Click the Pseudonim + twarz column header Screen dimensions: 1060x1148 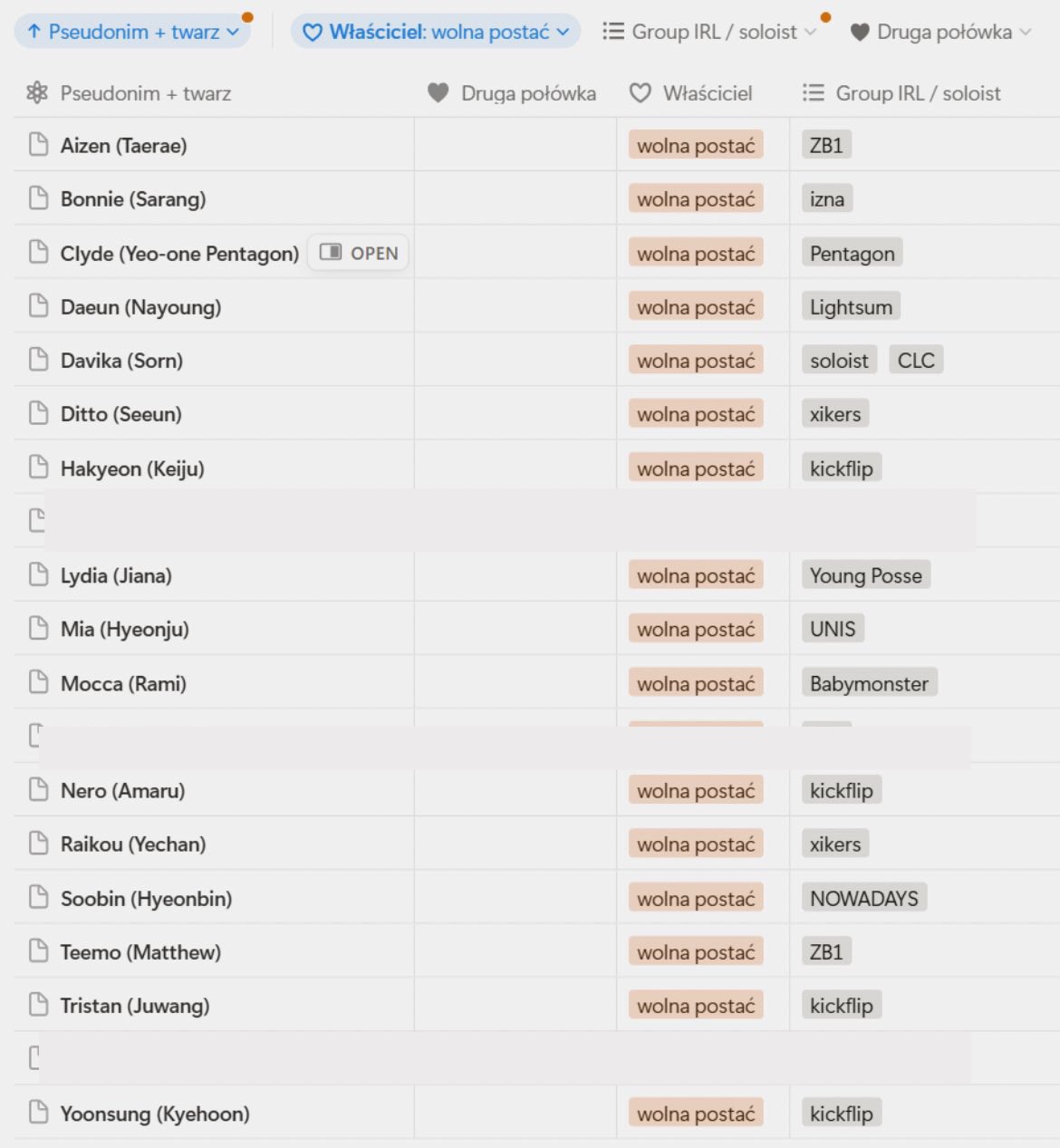point(128,93)
